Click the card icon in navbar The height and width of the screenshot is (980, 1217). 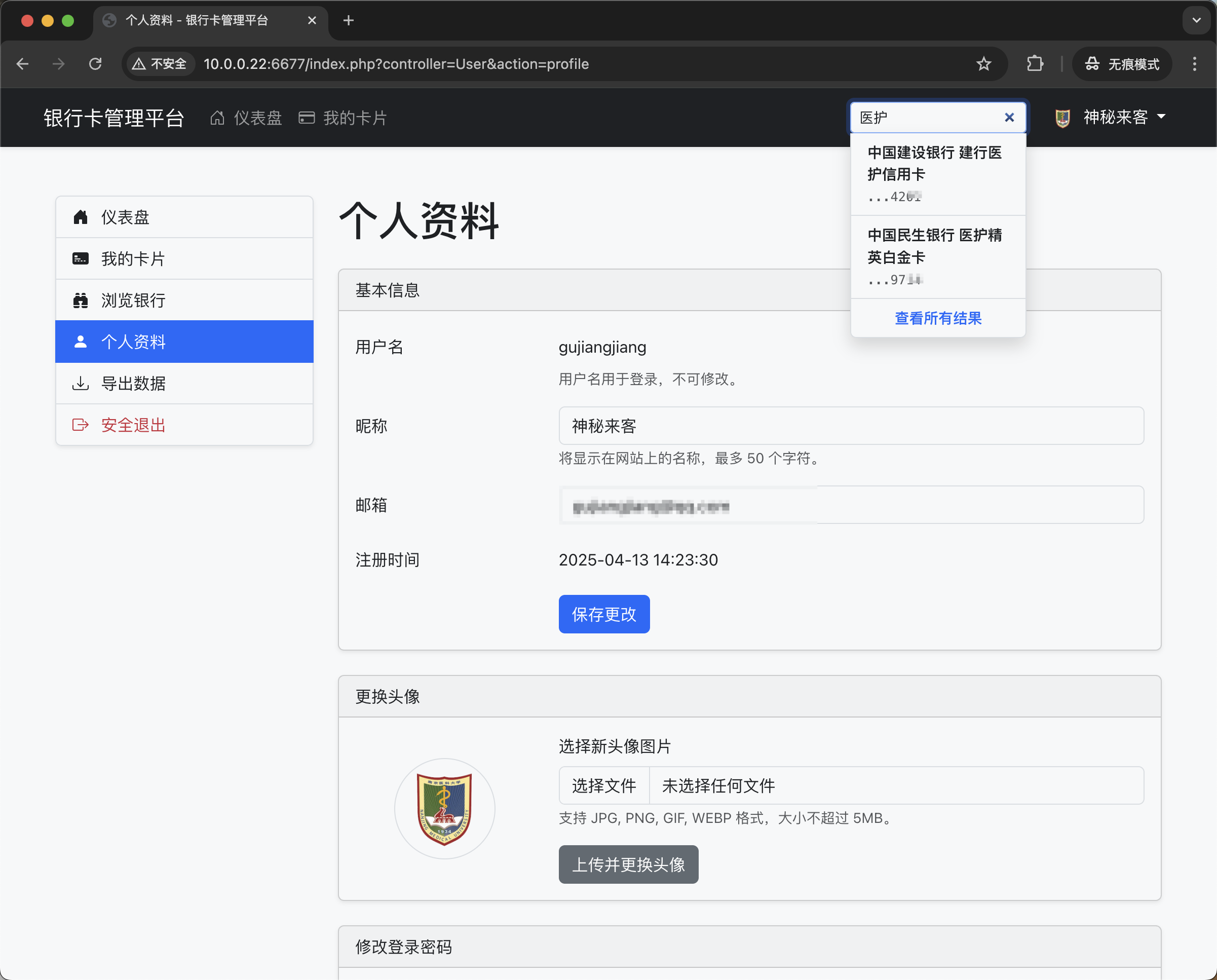307,118
